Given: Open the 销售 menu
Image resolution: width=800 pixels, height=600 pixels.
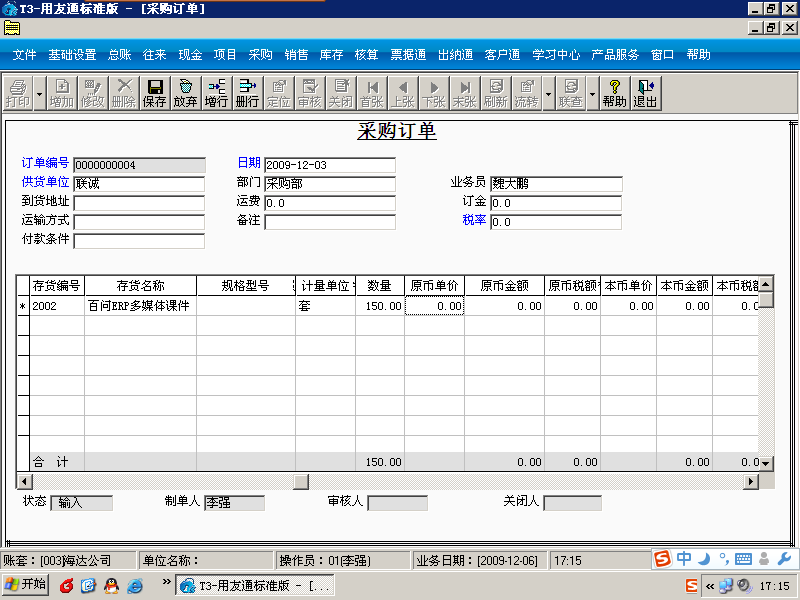Looking at the screenshot, I should pos(296,55).
